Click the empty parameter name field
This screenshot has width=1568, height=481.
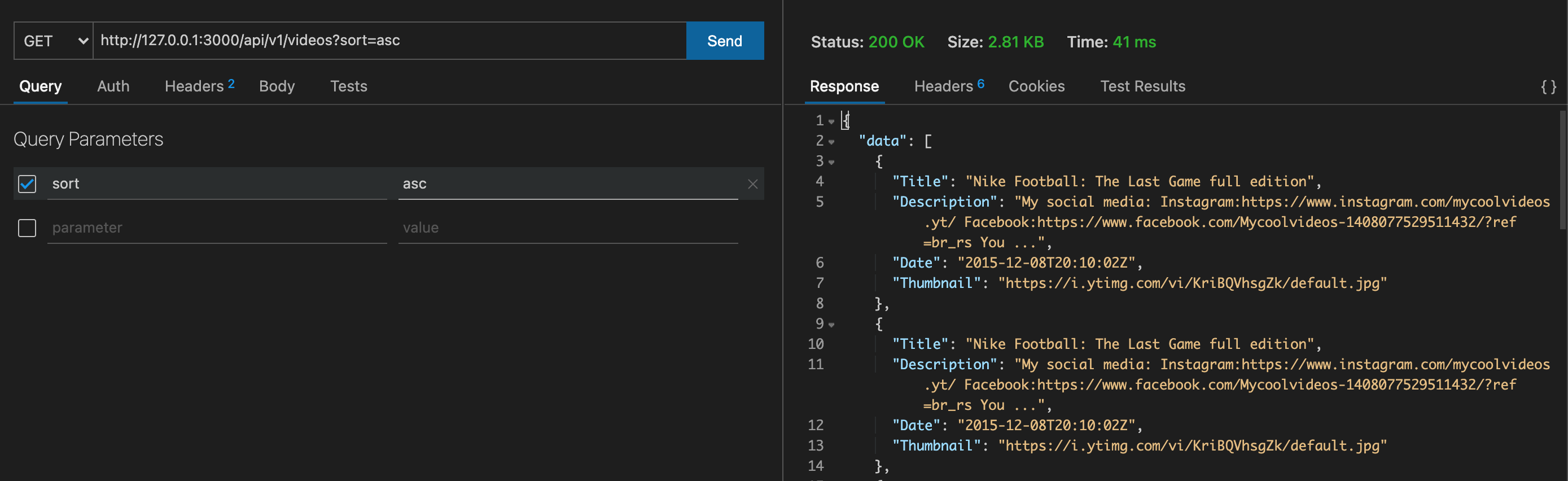217,228
